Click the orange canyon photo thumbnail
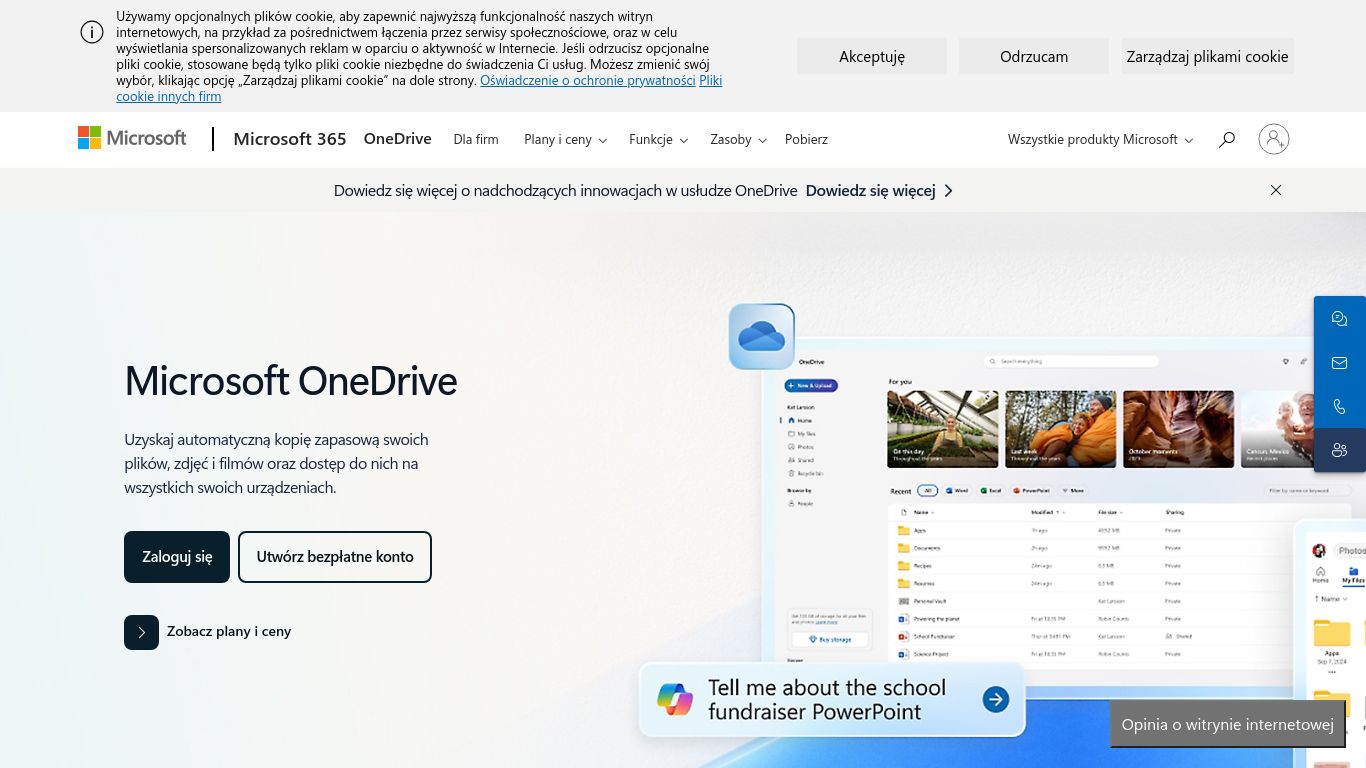The image size is (1366, 768). tap(1178, 429)
